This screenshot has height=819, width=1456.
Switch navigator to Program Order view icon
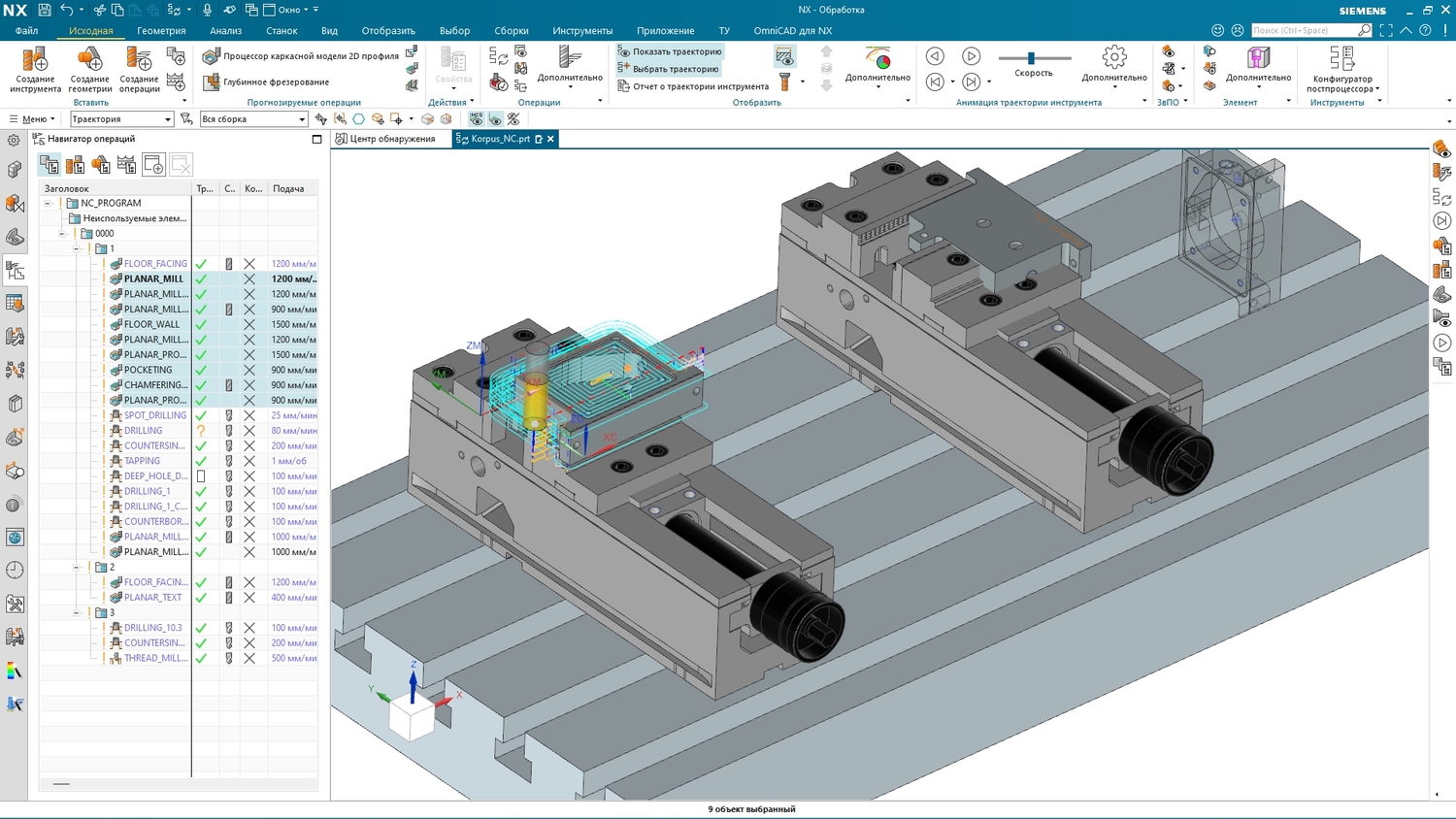tap(50, 165)
